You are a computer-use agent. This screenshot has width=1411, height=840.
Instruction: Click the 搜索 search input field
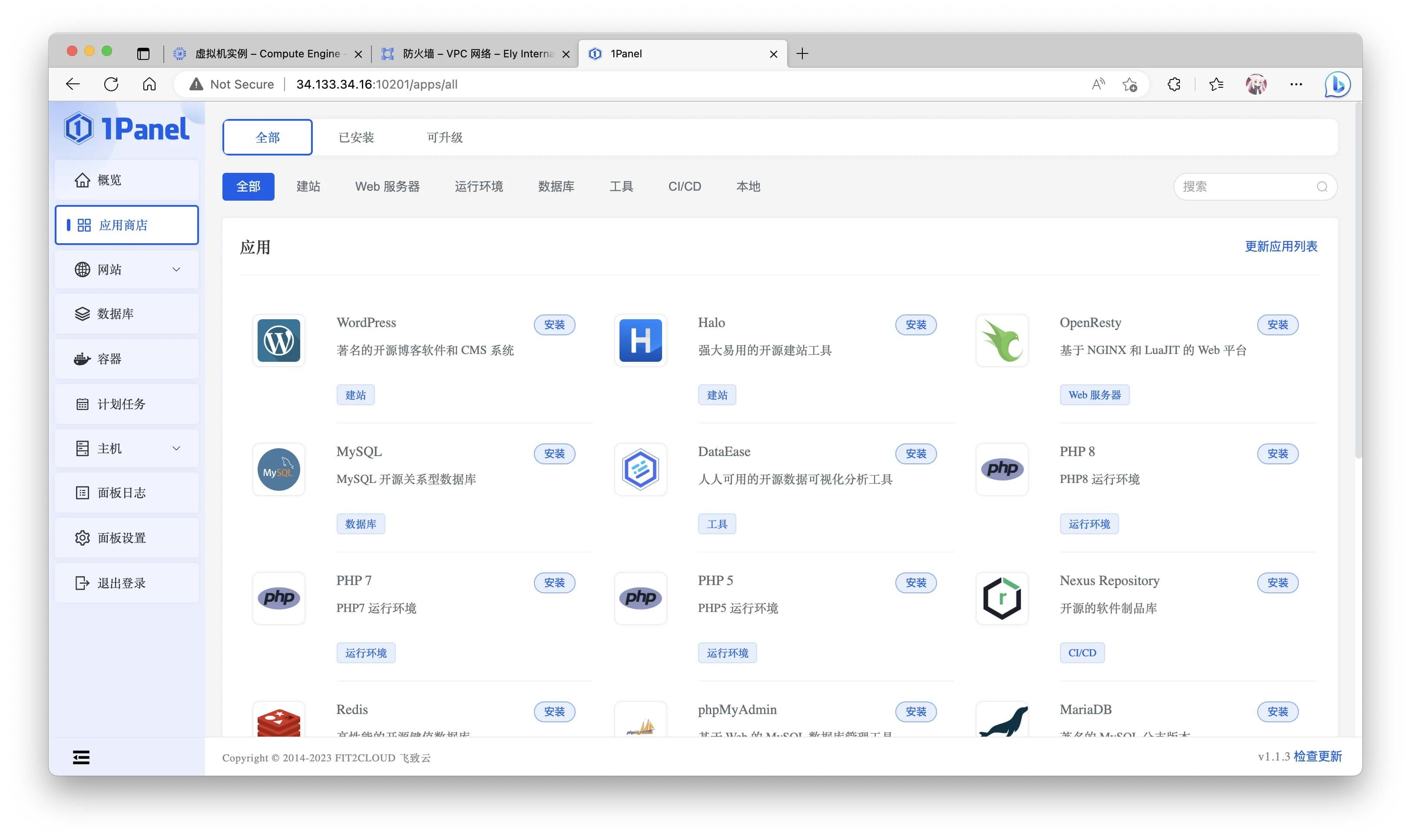point(1255,187)
